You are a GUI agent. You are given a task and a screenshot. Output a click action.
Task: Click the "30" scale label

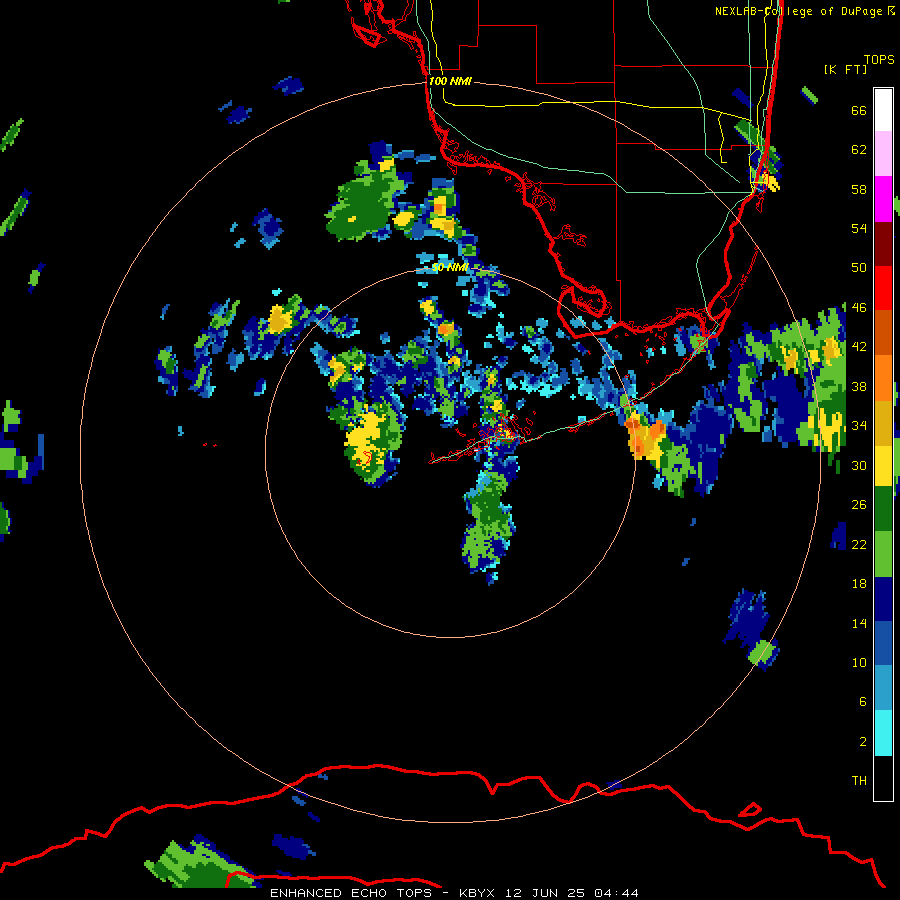click(859, 465)
